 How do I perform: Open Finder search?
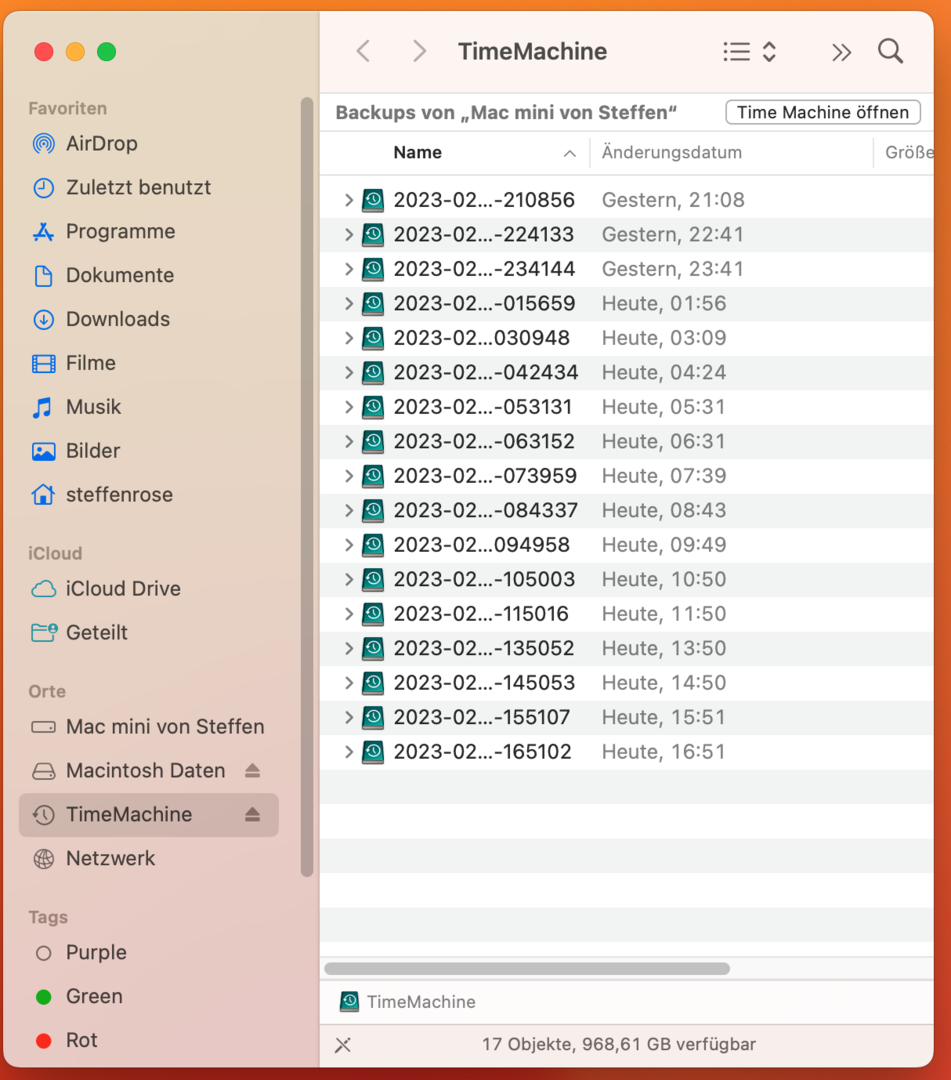[x=890, y=51]
